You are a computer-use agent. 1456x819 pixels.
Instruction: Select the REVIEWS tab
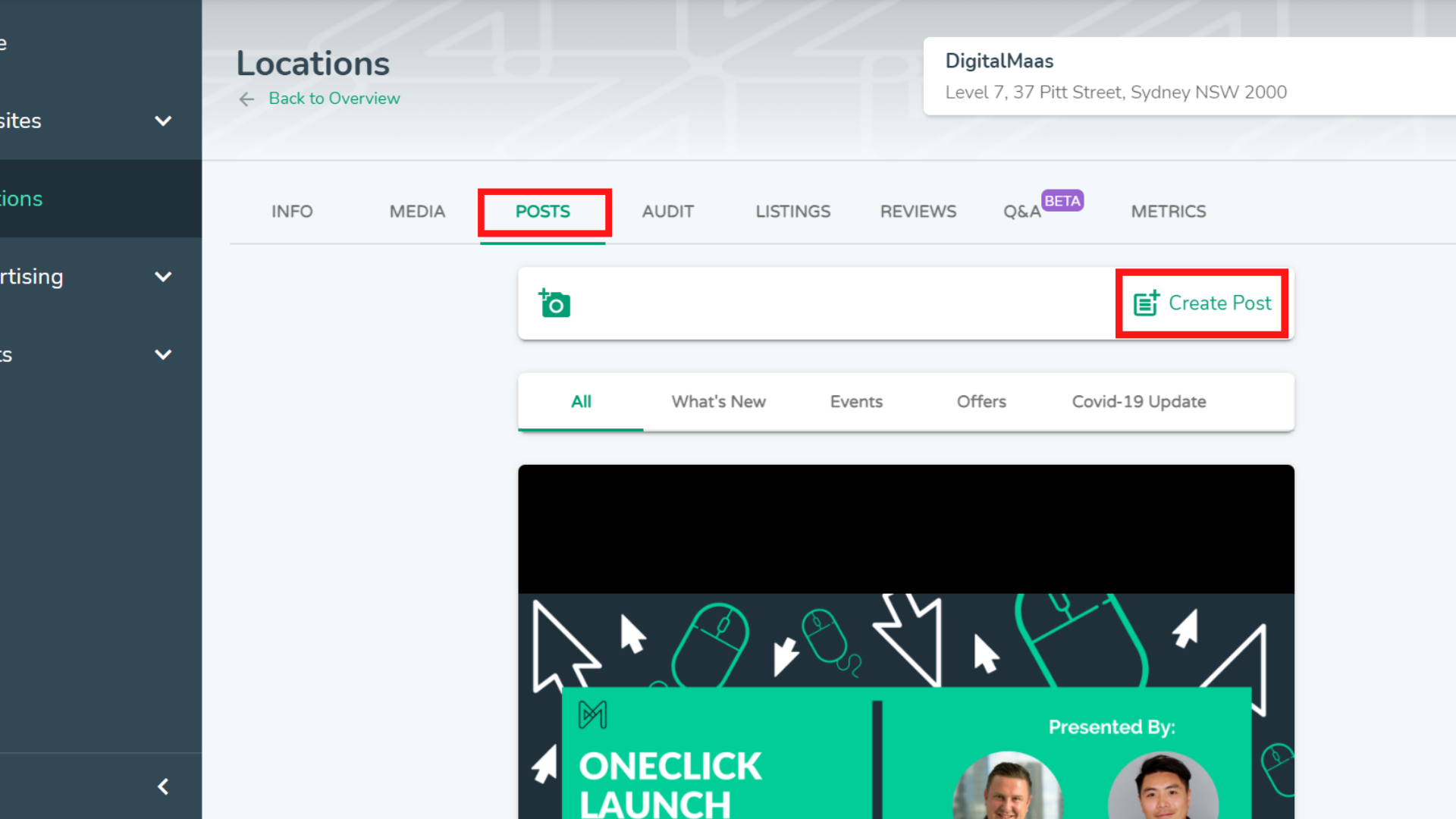click(x=918, y=211)
